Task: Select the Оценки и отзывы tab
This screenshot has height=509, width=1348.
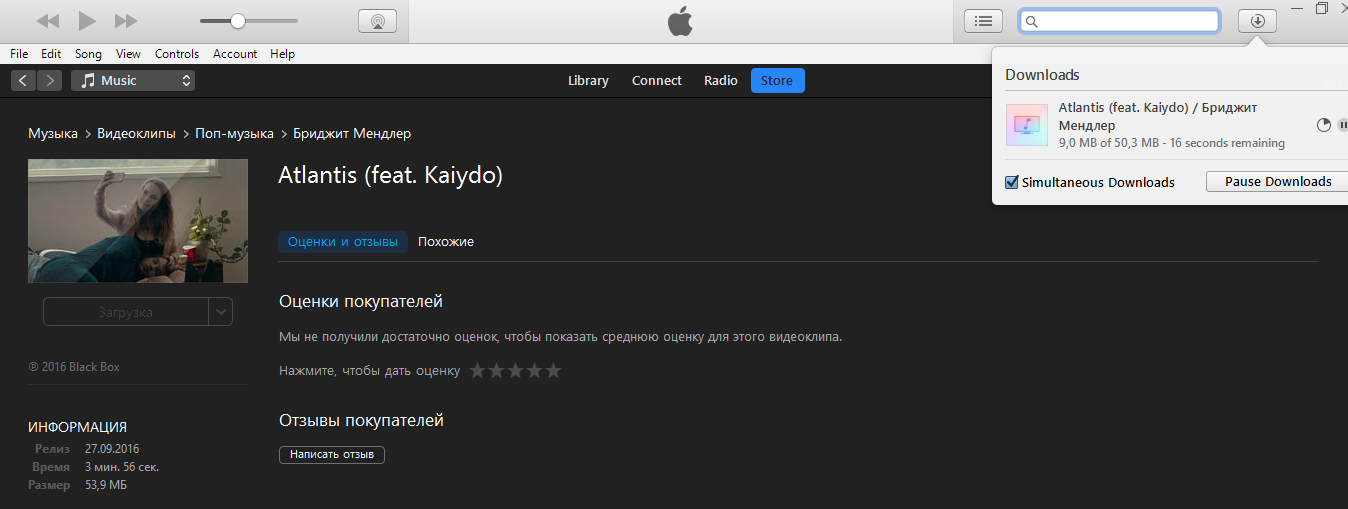Action: point(343,242)
